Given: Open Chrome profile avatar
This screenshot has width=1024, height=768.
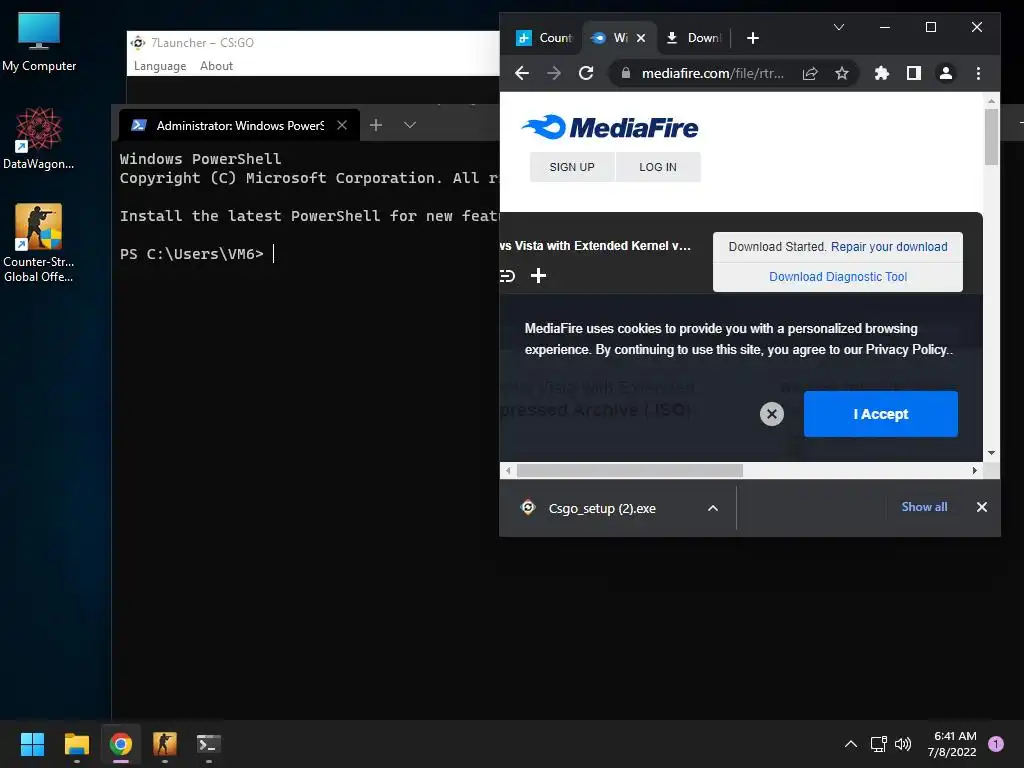Looking at the screenshot, I should pyautogui.click(x=946, y=73).
